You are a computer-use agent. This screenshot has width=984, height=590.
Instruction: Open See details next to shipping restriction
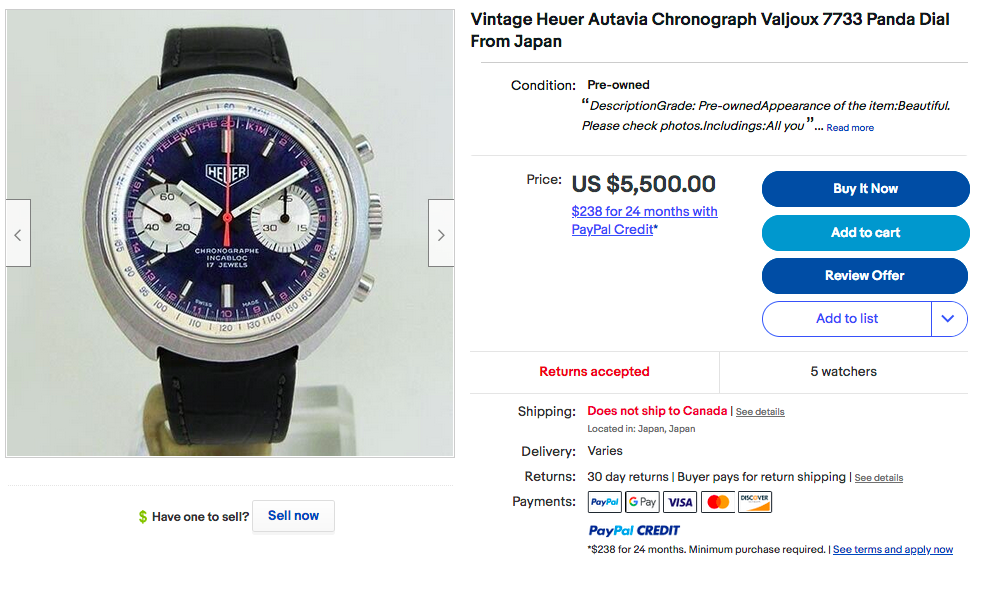(x=760, y=411)
